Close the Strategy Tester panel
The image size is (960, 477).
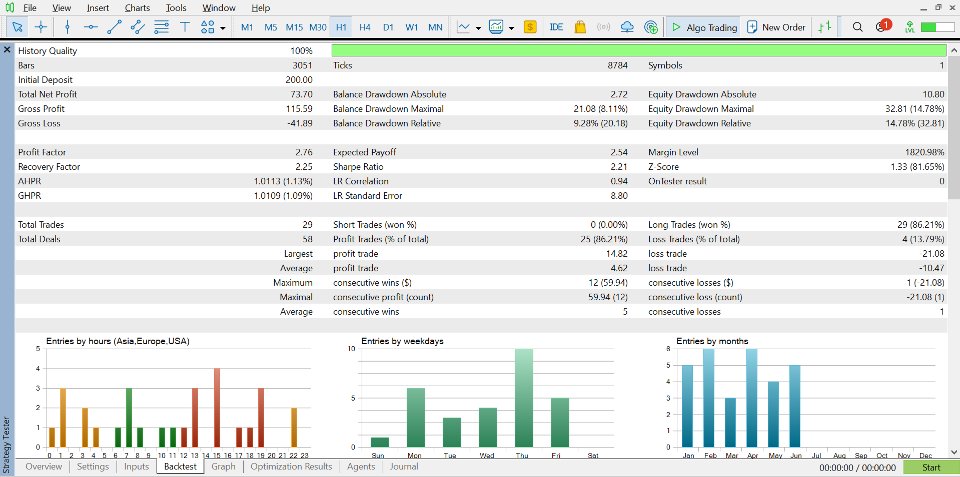pyautogui.click(x=7, y=50)
